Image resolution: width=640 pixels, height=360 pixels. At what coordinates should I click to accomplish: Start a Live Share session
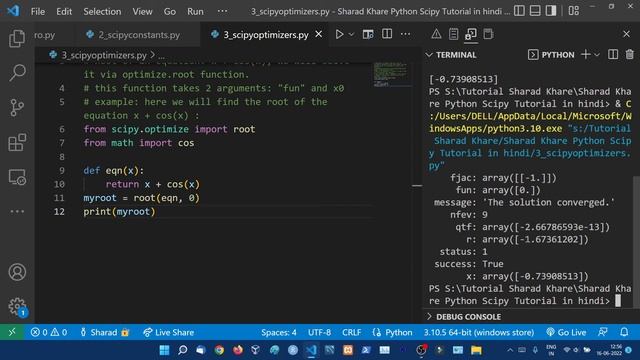[x=168, y=332]
